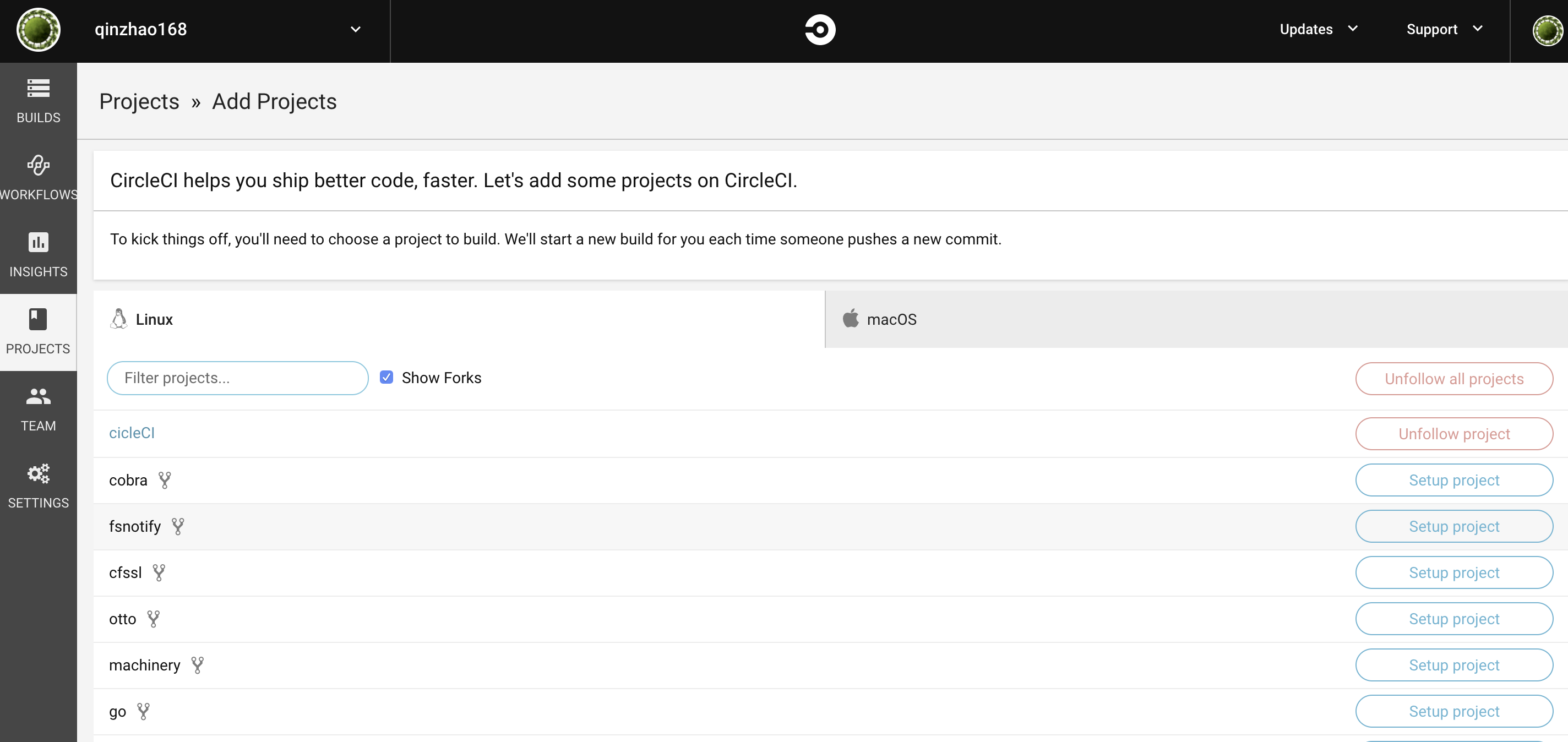Viewport: 1568px width, 742px height.
Task: Click Unfollow all projects button
Action: click(x=1453, y=379)
